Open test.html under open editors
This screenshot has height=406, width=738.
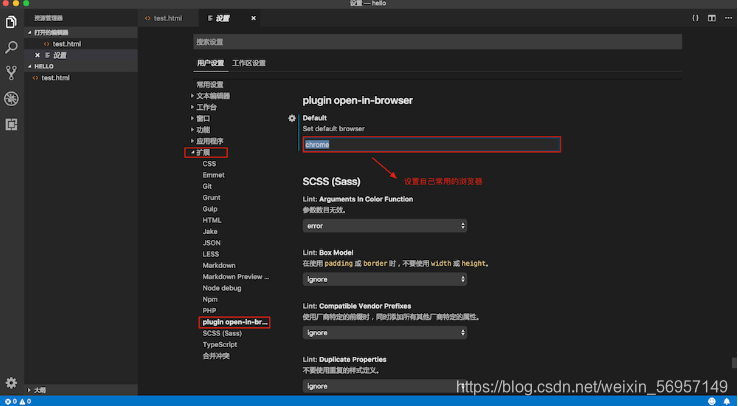67,44
